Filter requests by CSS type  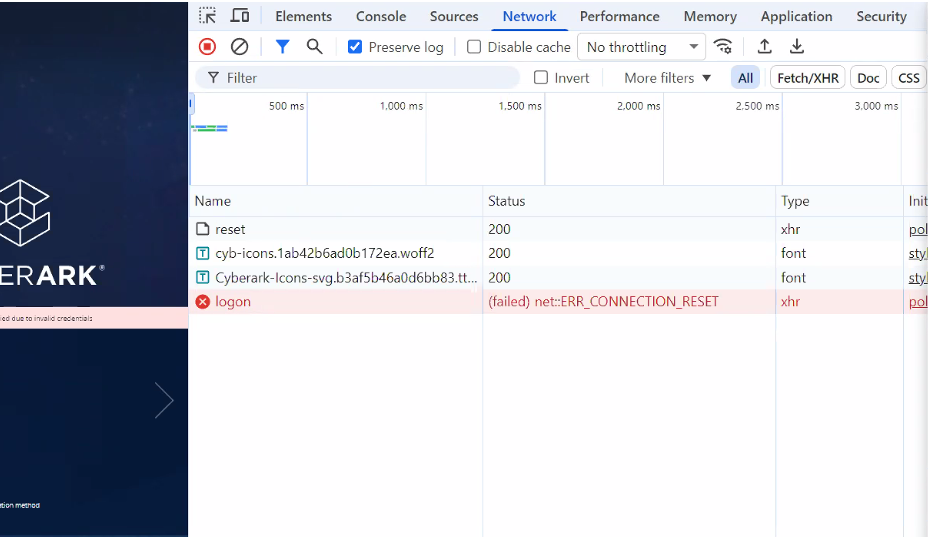point(908,78)
